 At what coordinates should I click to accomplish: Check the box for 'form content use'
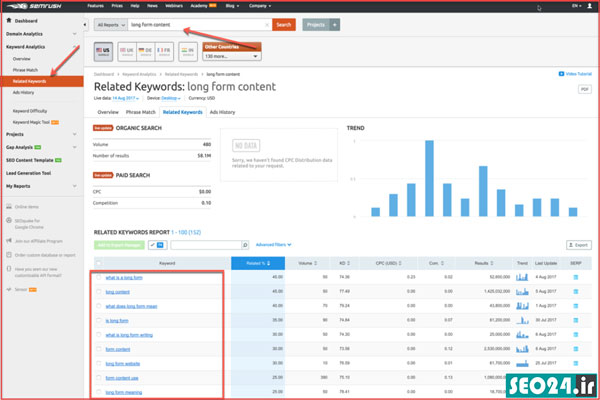[99, 378]
